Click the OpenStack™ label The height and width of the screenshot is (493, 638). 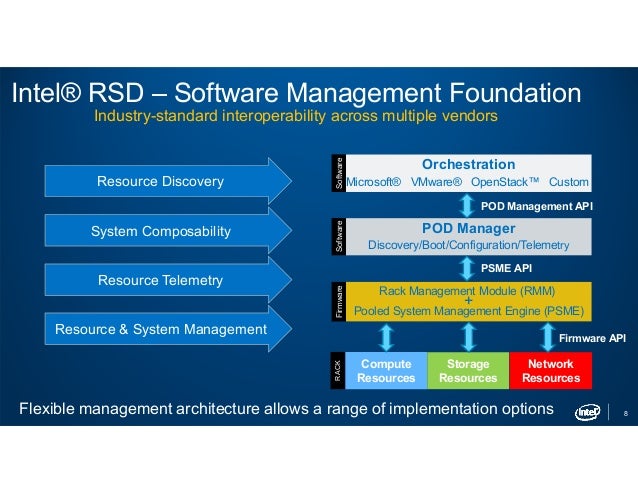[x=505, y=182]
